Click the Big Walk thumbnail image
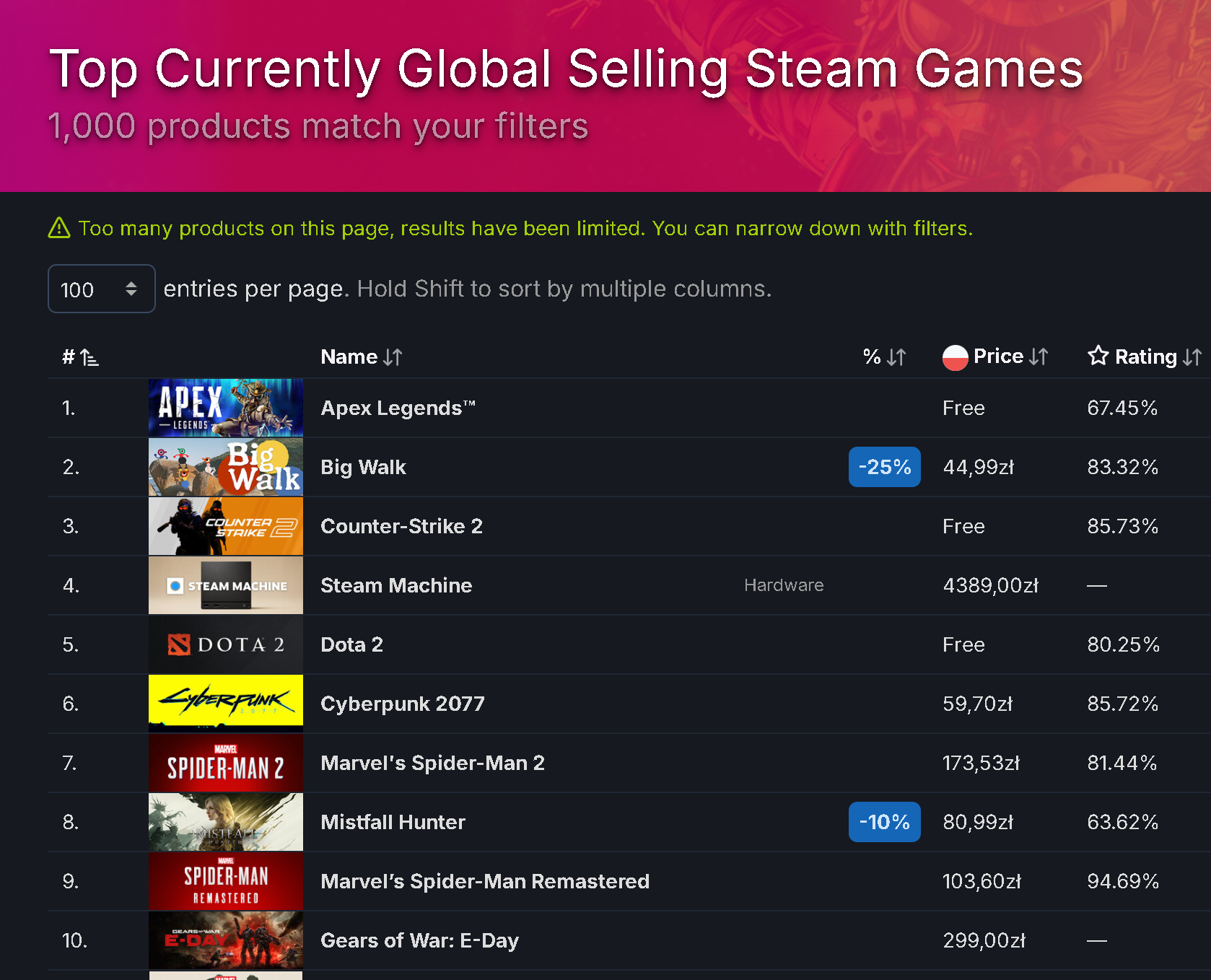 226,467
